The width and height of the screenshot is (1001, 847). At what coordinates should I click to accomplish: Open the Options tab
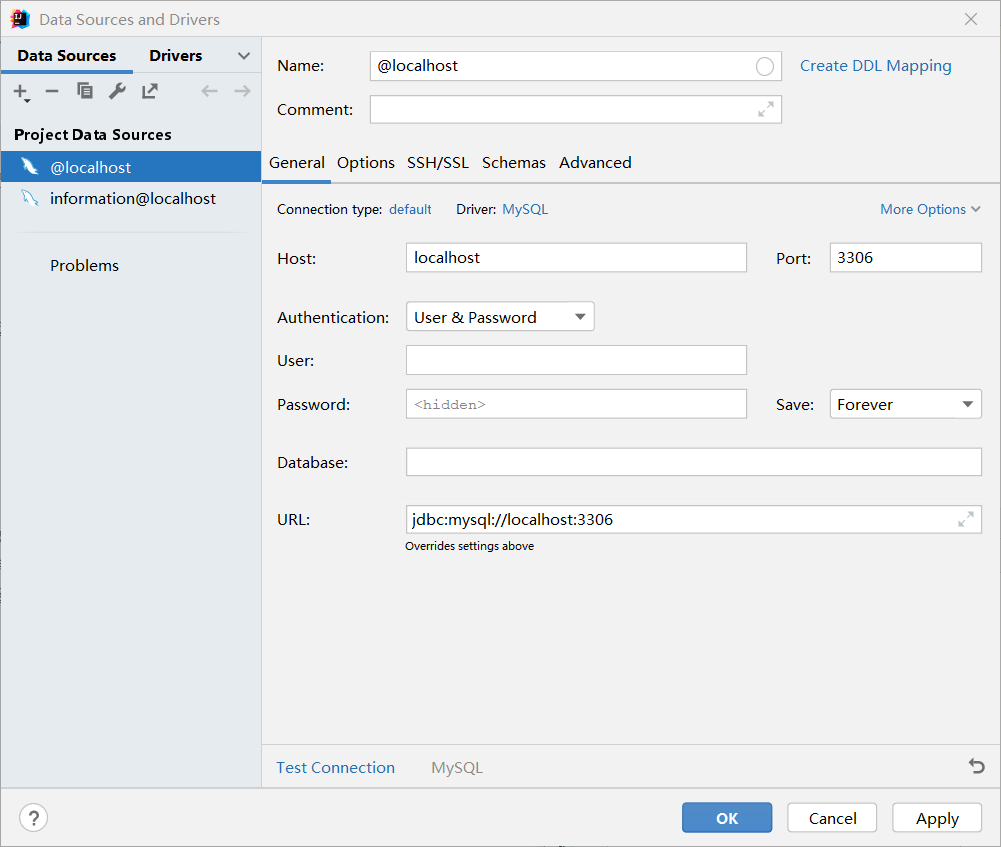[366, 163]
